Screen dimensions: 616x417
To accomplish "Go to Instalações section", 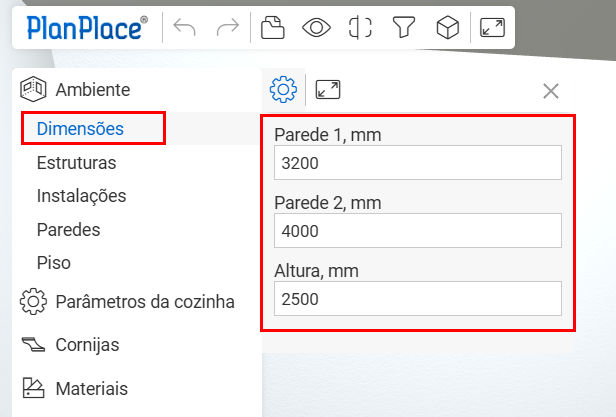I will tap(81, 196).
